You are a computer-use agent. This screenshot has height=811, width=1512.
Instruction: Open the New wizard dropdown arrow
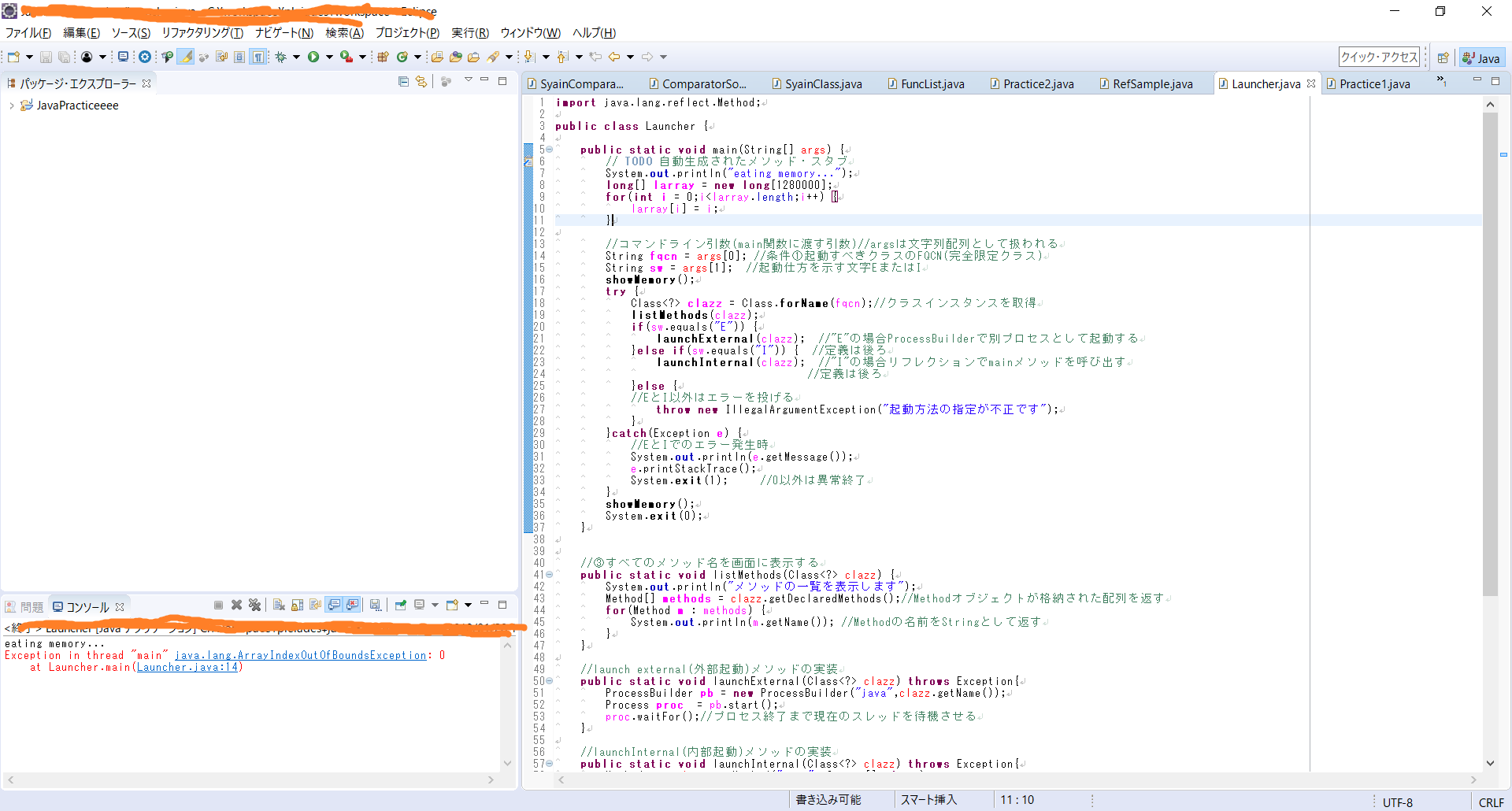tap(28, 56)
